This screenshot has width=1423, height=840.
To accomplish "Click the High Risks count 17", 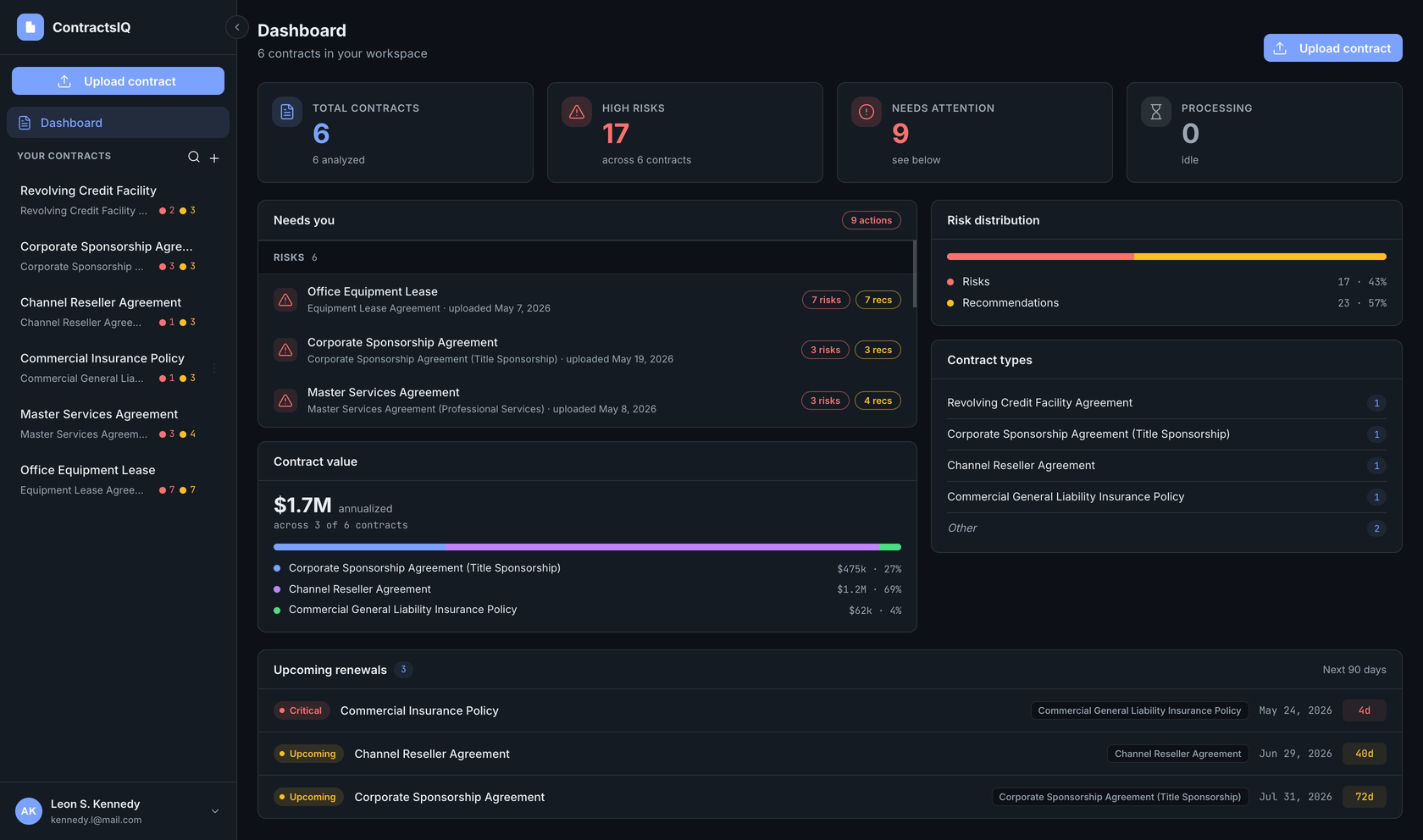I will (x=616, y=134).
